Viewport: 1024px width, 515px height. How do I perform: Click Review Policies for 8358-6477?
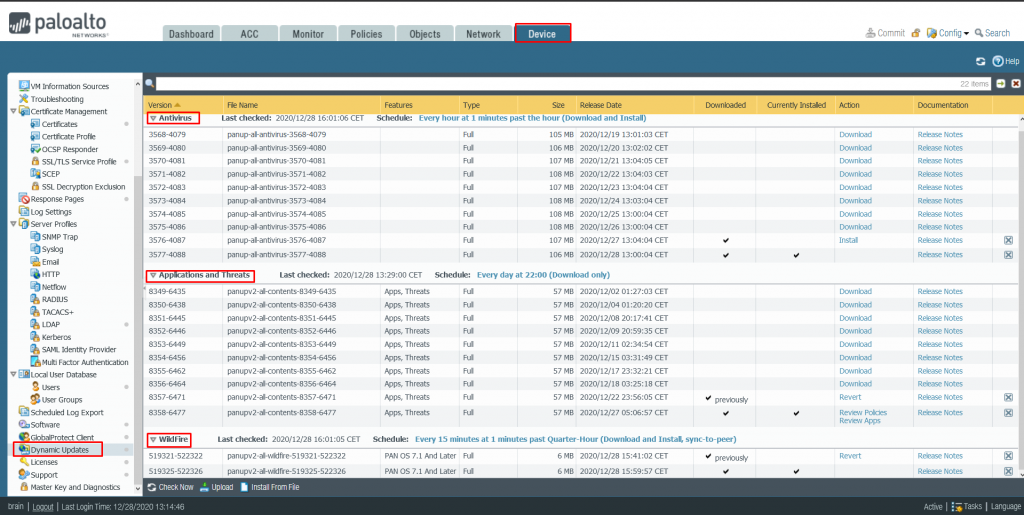pos(863,413)
